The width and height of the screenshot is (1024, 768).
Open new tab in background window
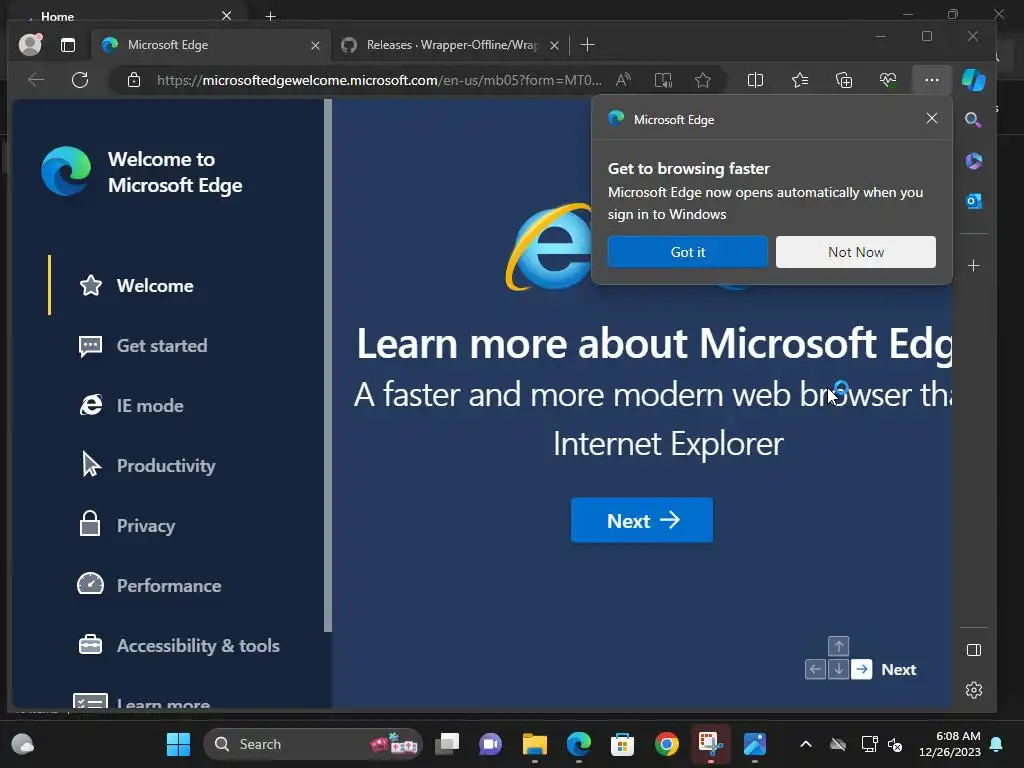(x=270, y=16)
